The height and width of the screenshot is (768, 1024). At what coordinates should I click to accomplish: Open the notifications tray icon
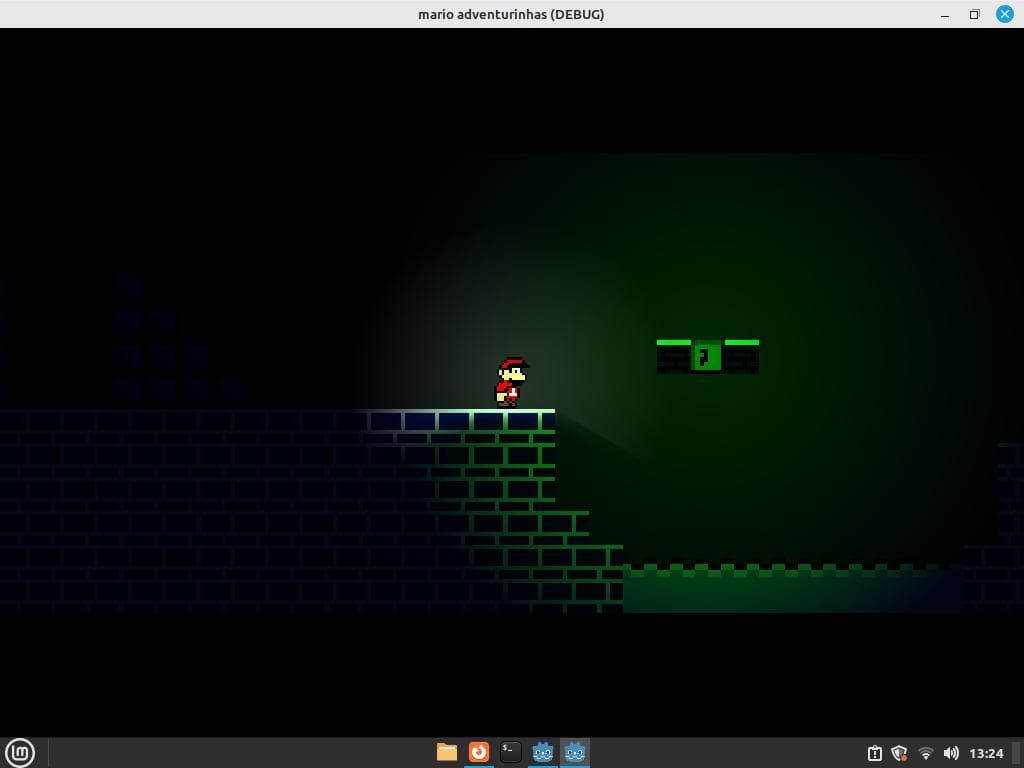874,754
